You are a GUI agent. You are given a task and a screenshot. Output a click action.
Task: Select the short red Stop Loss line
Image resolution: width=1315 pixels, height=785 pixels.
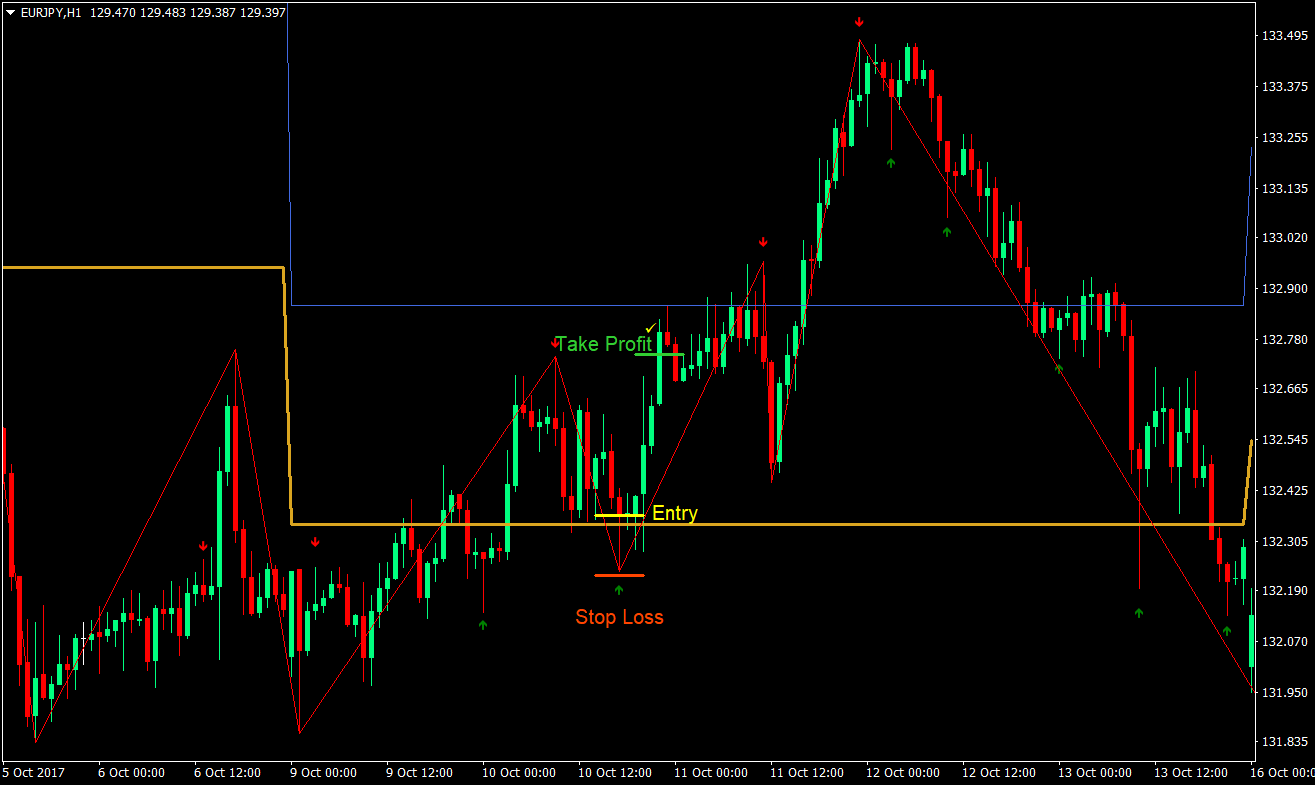click(619, 575)
